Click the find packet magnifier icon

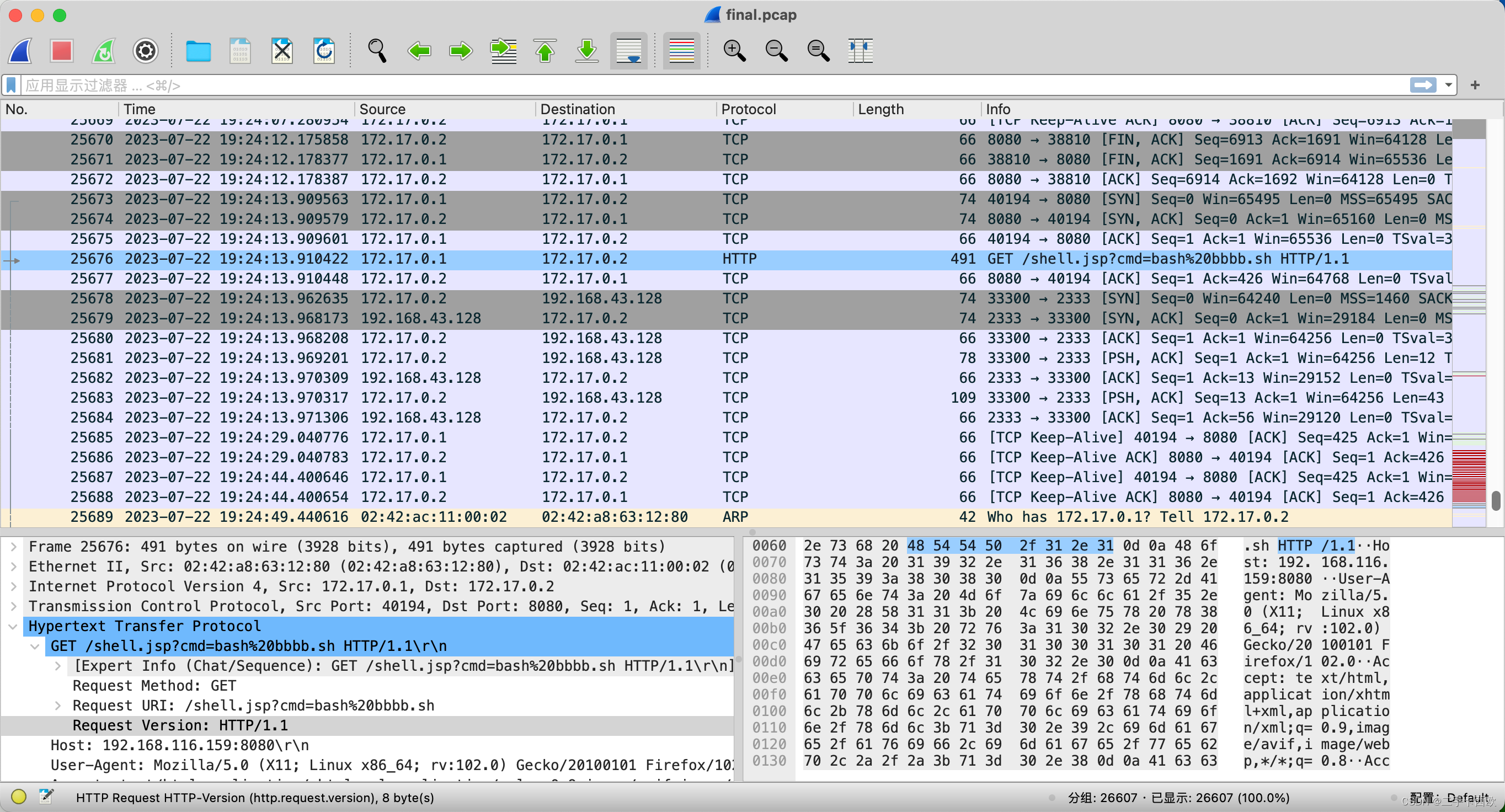tap(377, 51)
